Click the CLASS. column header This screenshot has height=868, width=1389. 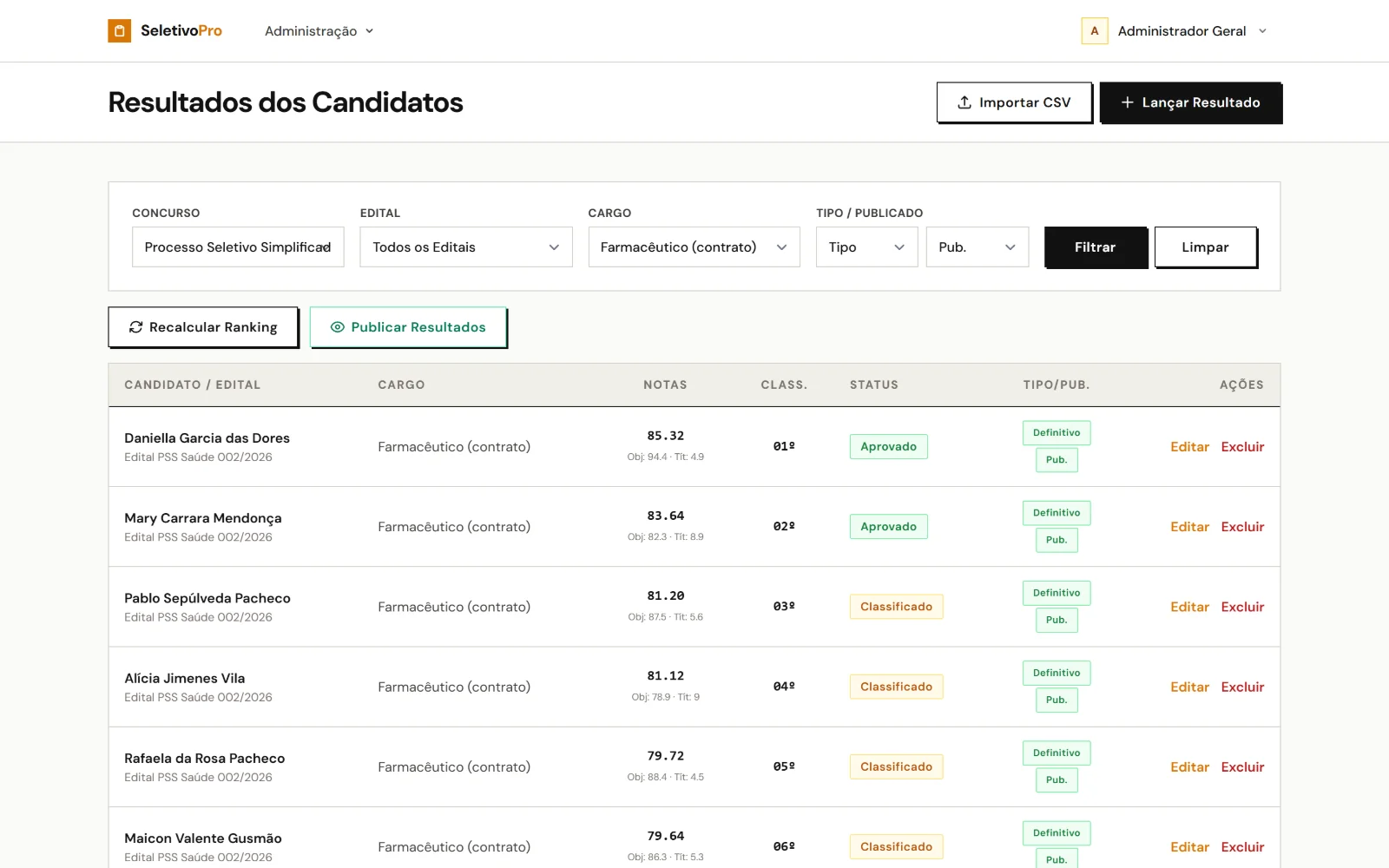(784, 385)
